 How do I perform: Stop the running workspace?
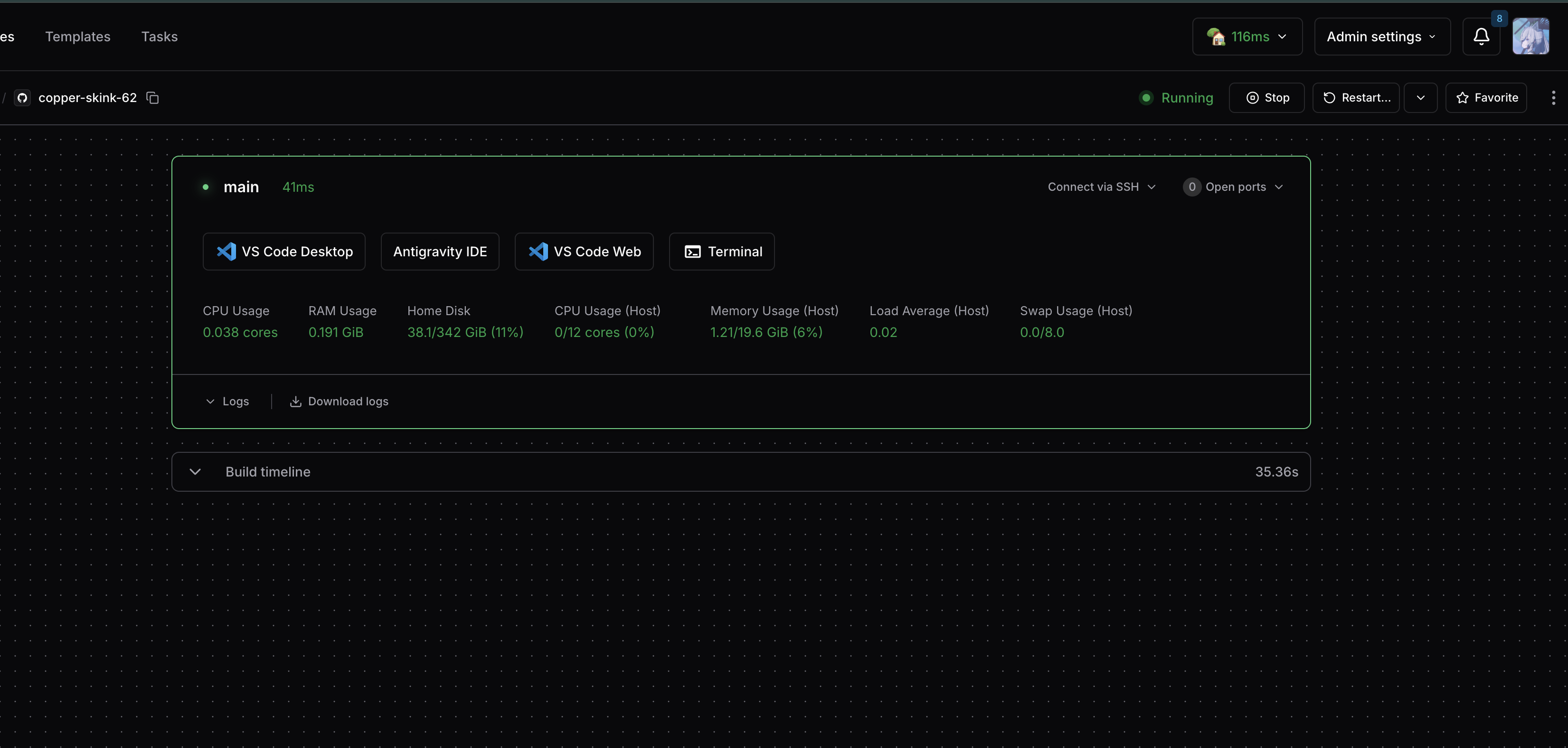tap(1266, 98)
